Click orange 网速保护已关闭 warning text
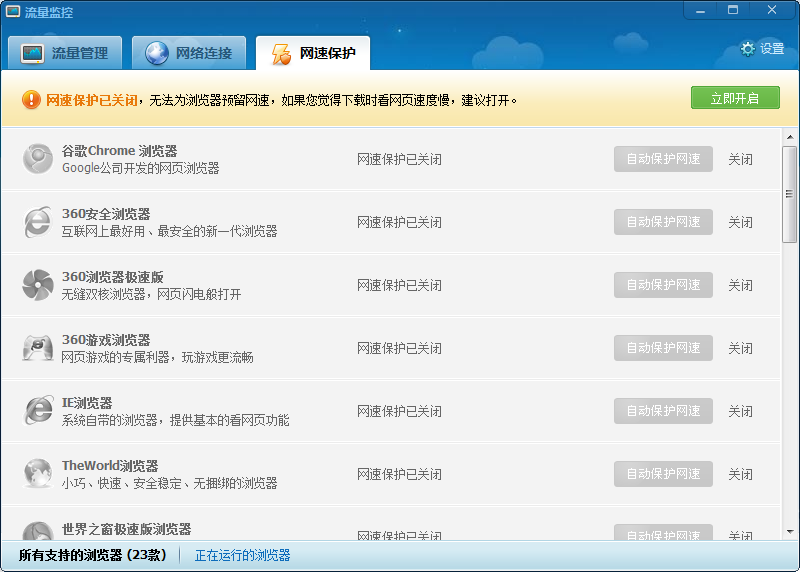Image resolution: width=800 pixels, height=572 pixels. (92, 100)
